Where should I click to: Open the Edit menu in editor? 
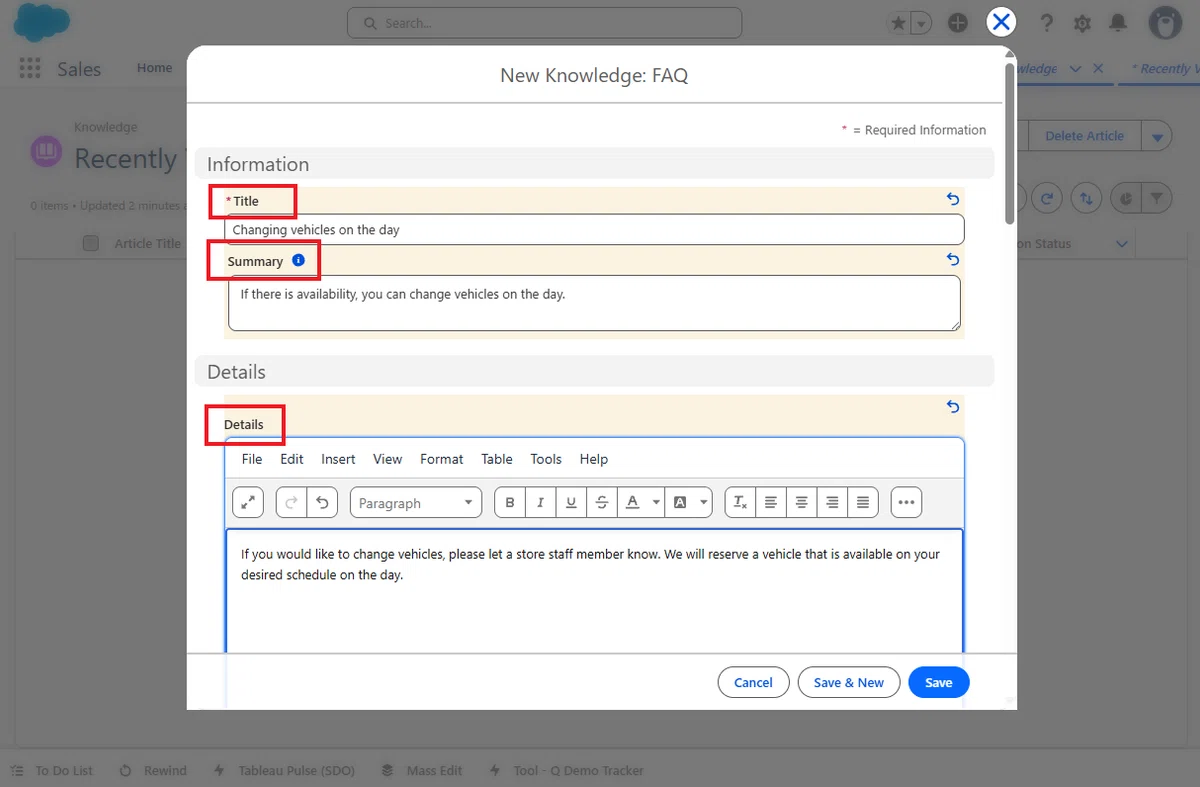[292, 459]
